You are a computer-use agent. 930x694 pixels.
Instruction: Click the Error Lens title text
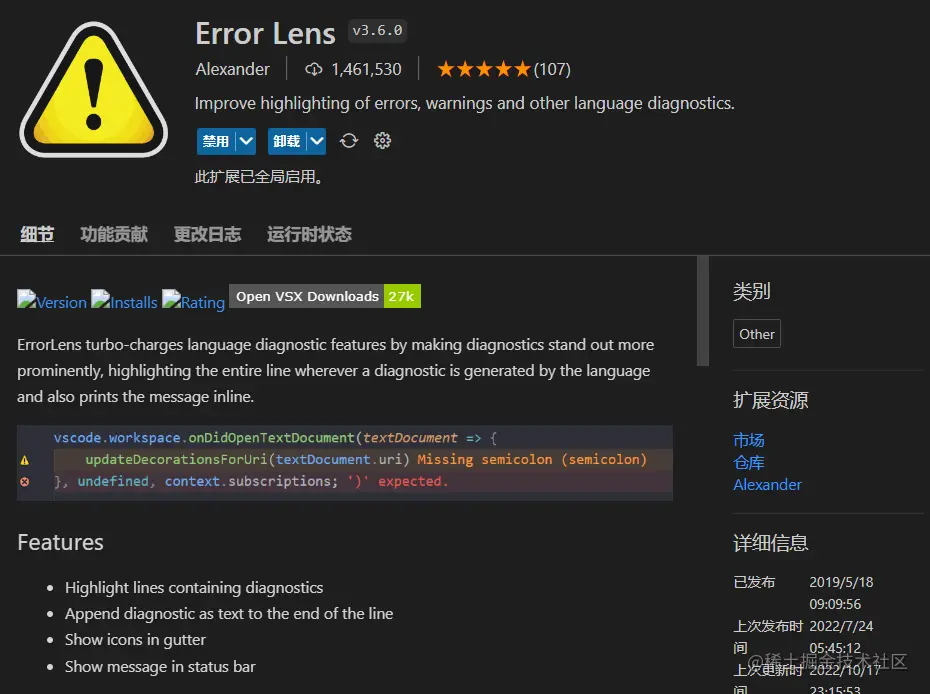pos(265,33)
